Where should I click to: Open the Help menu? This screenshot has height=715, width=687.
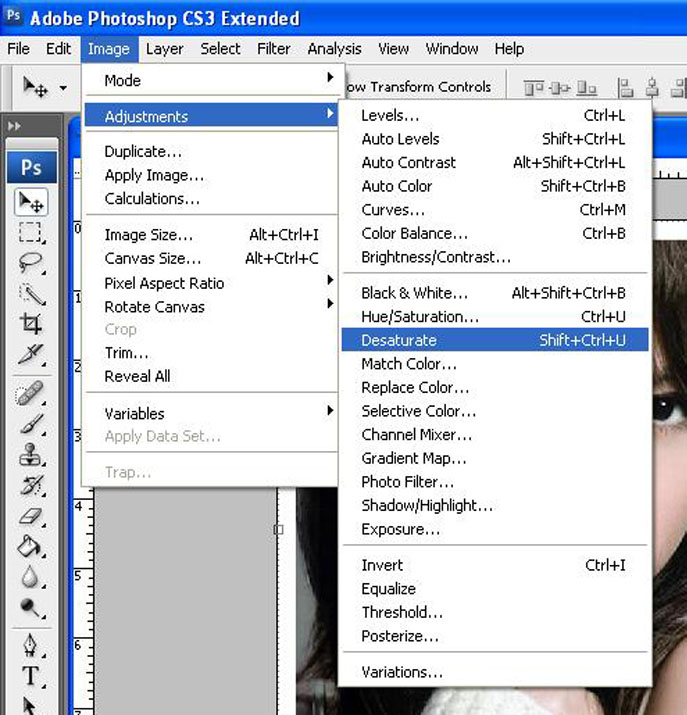point(509,48)
